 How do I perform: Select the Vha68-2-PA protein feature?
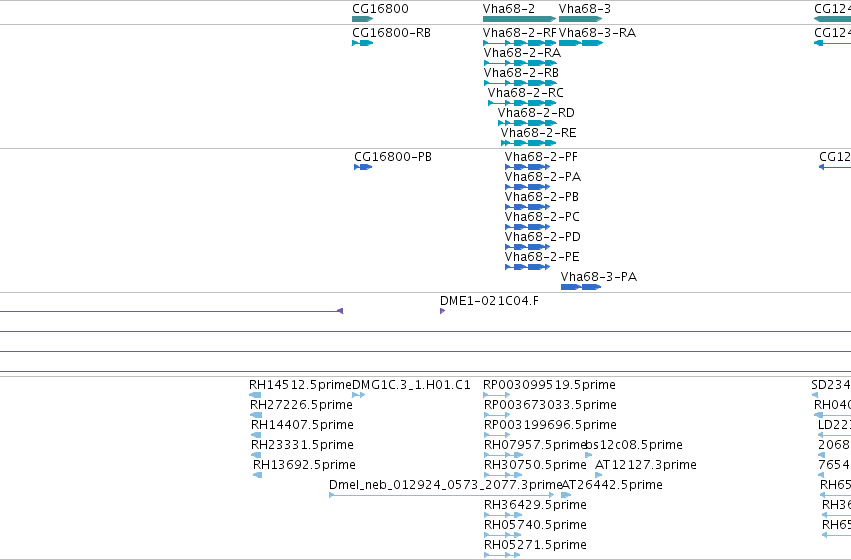click(527, 187)
